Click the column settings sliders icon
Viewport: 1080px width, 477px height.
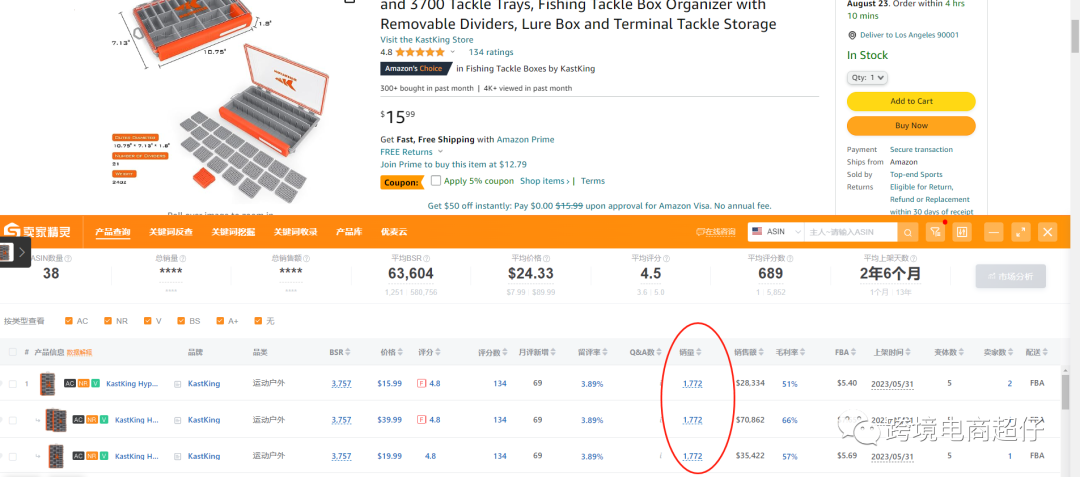point(962,232)
